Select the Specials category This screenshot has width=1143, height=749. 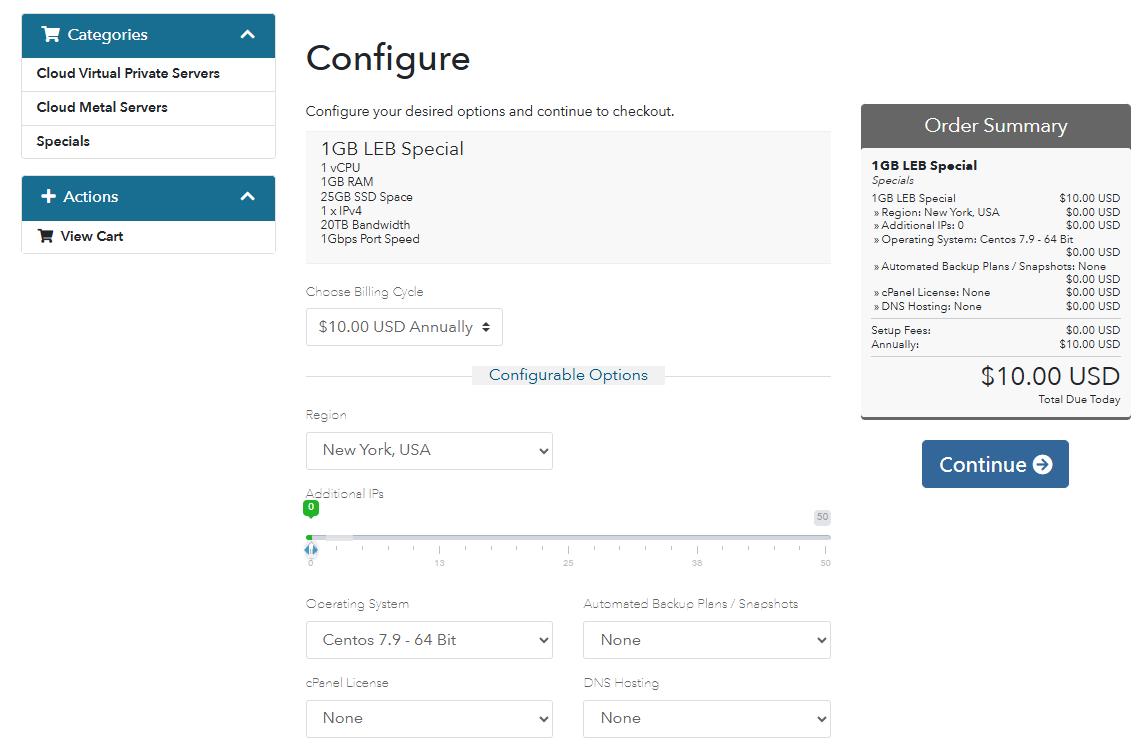[x=63, y=142]
